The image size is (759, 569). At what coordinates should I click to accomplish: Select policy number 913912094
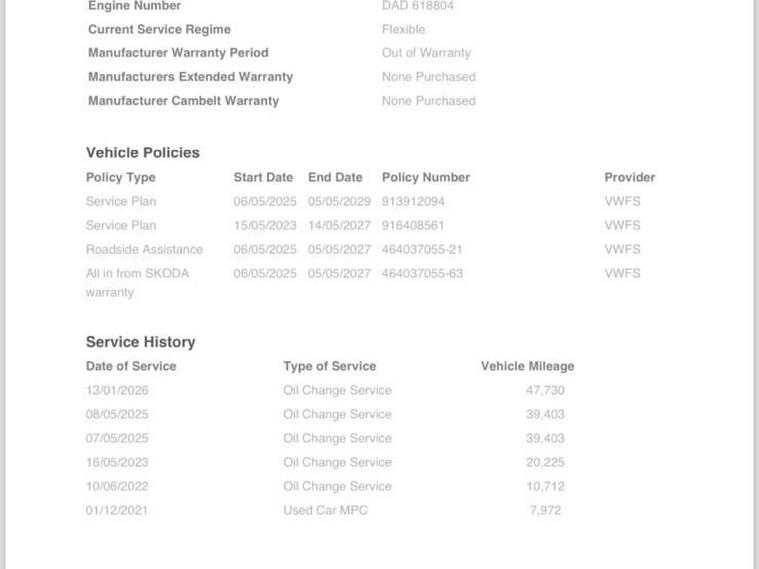click(413, 201)
